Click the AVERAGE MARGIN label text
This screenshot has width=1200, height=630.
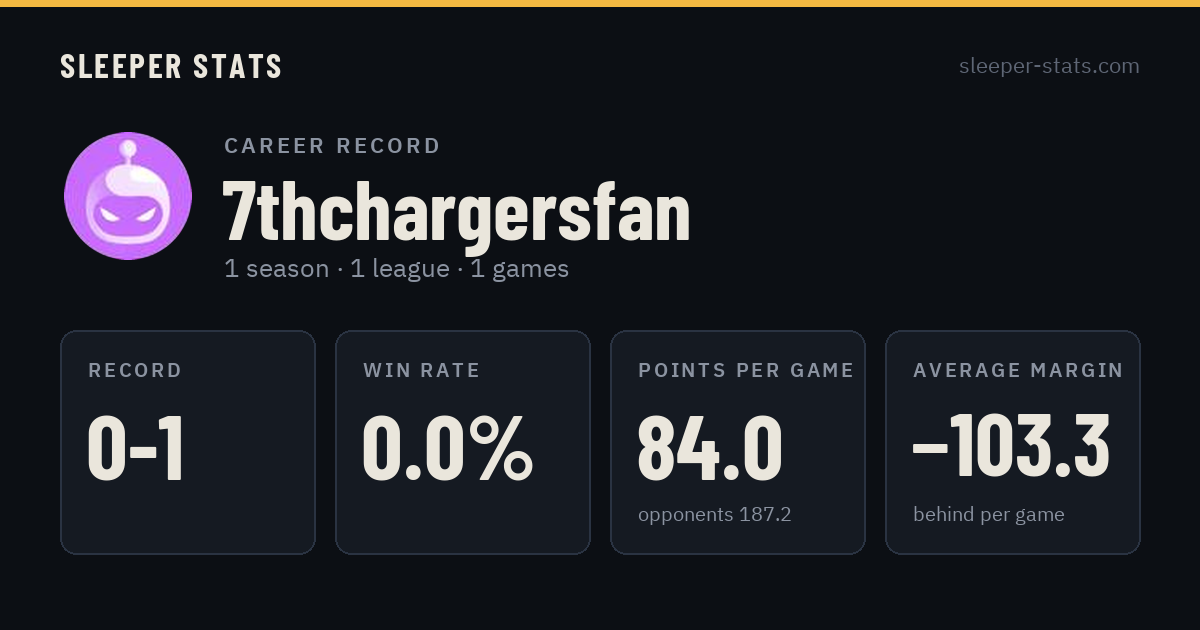[x=1018, y=370]
